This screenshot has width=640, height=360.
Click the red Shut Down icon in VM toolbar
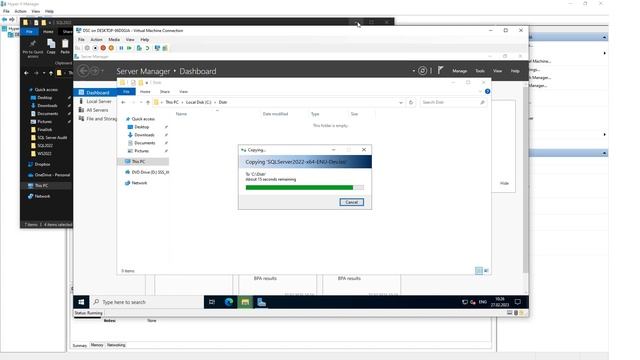point(103,48)
